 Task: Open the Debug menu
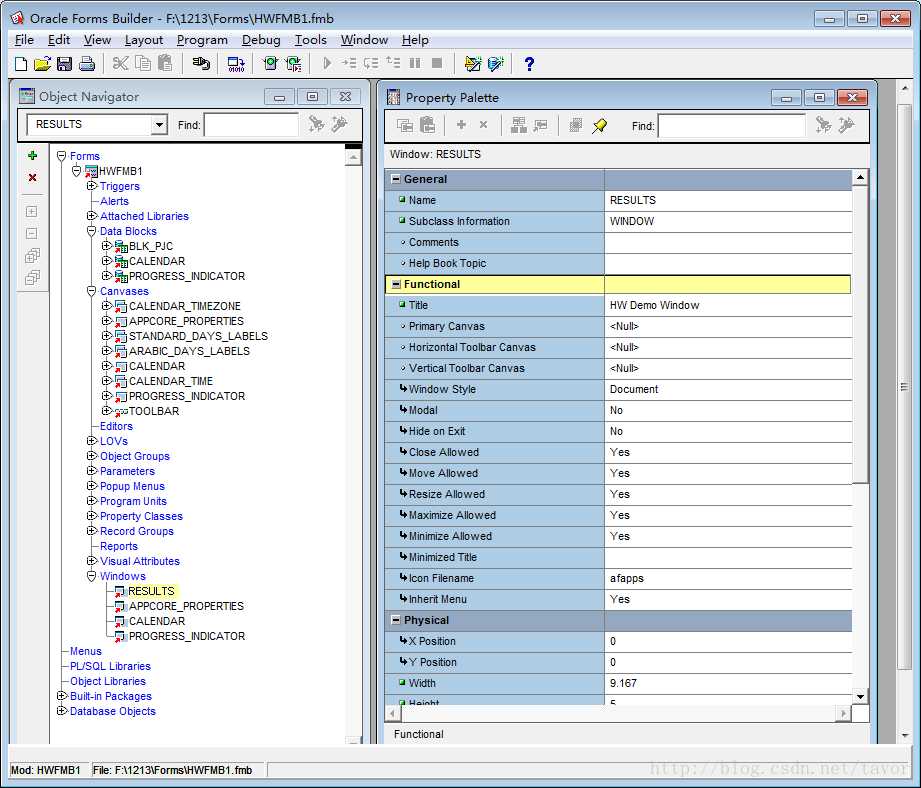[x=261, y=40]
